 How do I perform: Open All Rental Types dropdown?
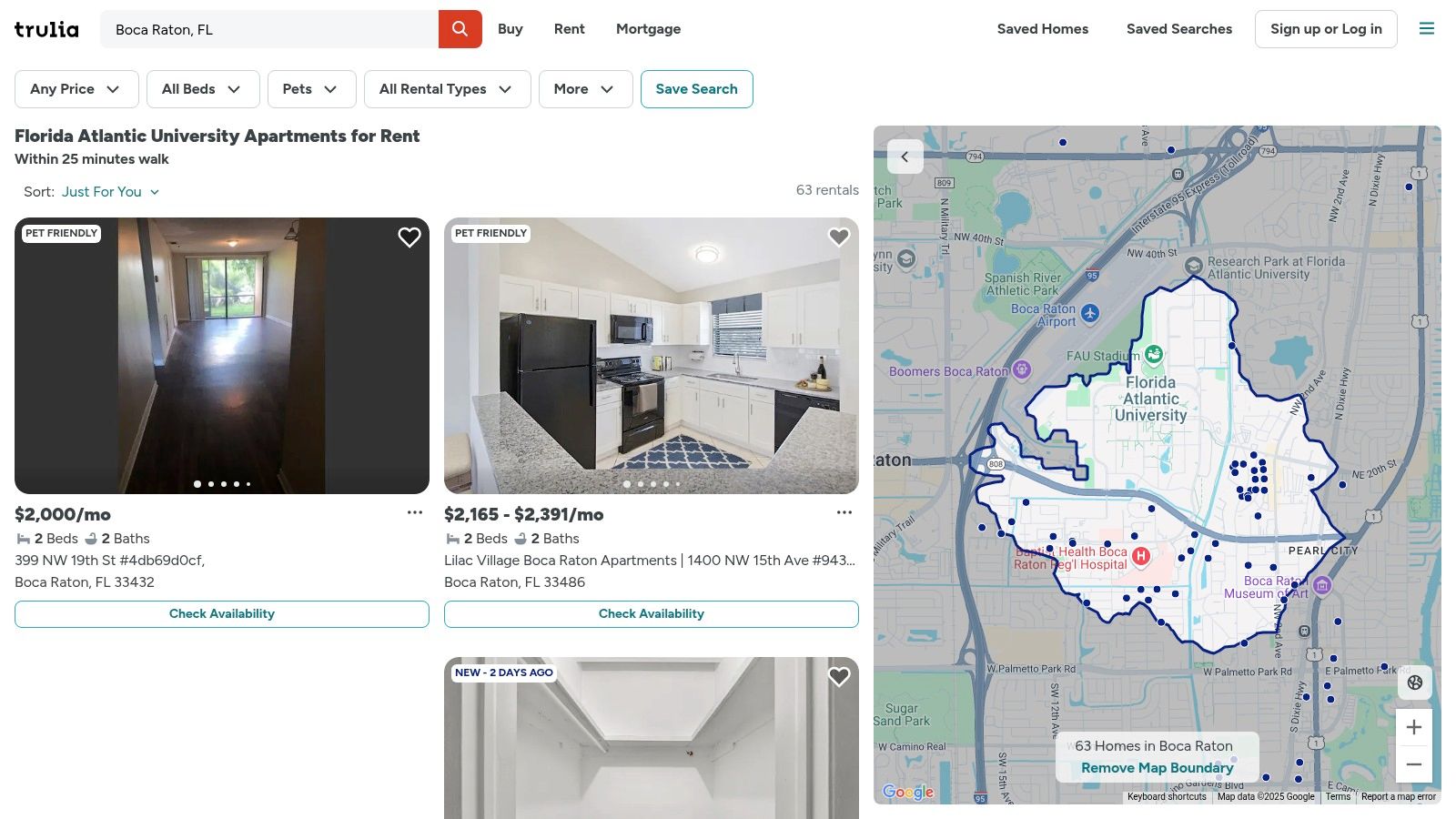coord(447,89)
